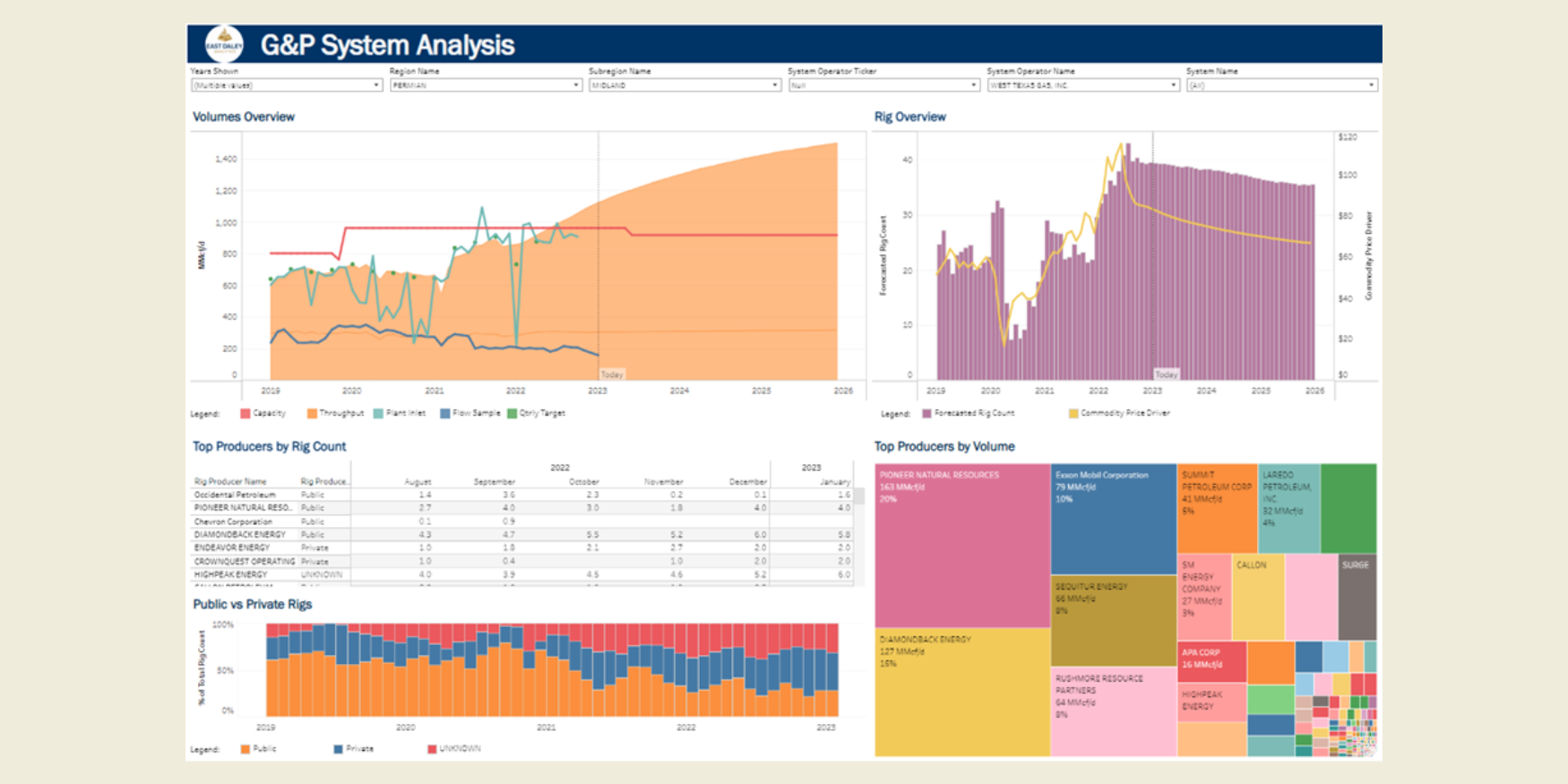Screen dimensions: 1568x784
Task: Open the System Name dropdown
Action: (x=1282, y=85)
